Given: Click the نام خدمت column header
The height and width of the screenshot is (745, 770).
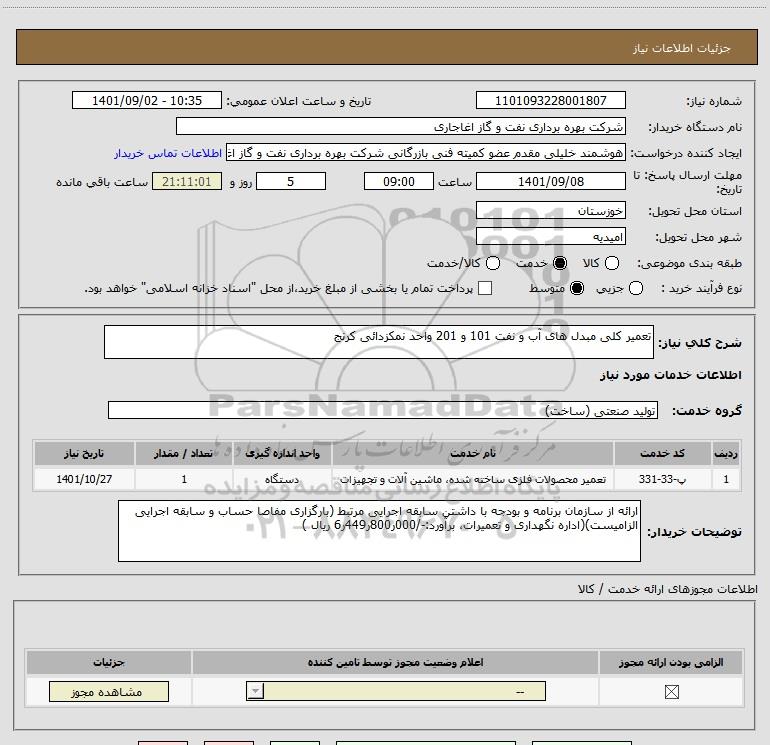Looking at the screenshot, I should (473, 453).
